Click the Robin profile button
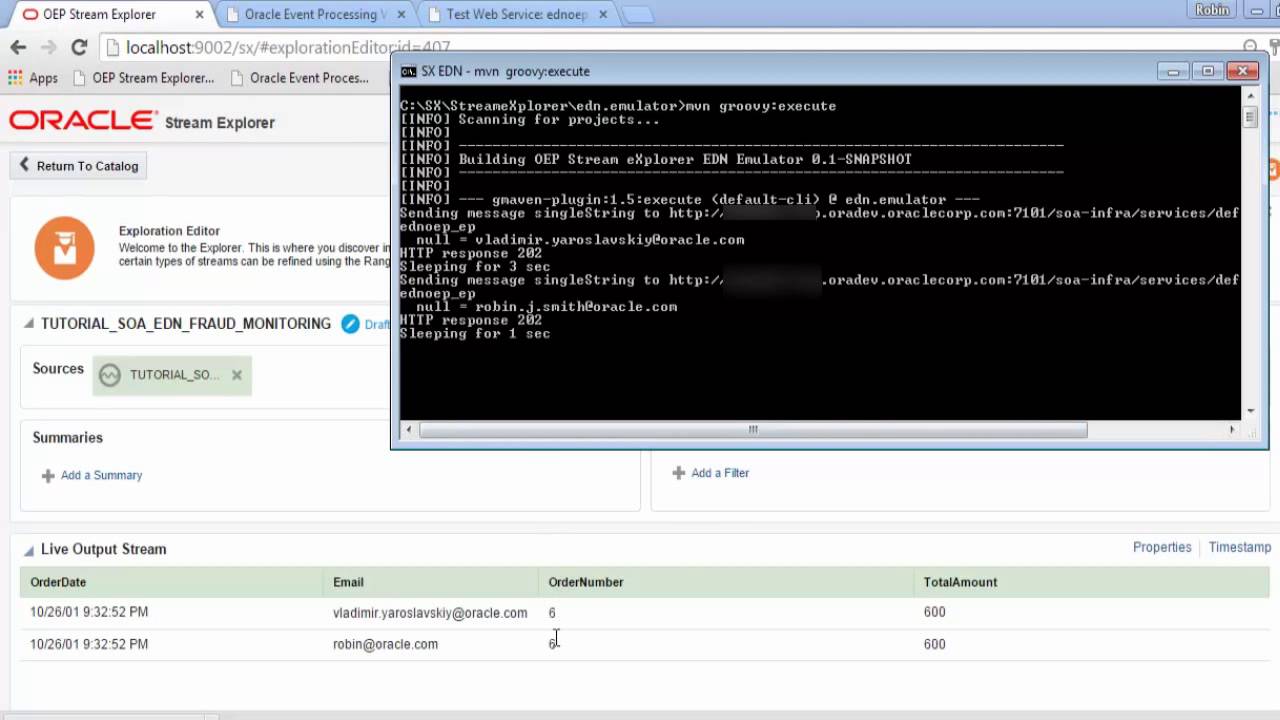The height and width of the screenshot is (720, 1280). tap(1212, 9)
